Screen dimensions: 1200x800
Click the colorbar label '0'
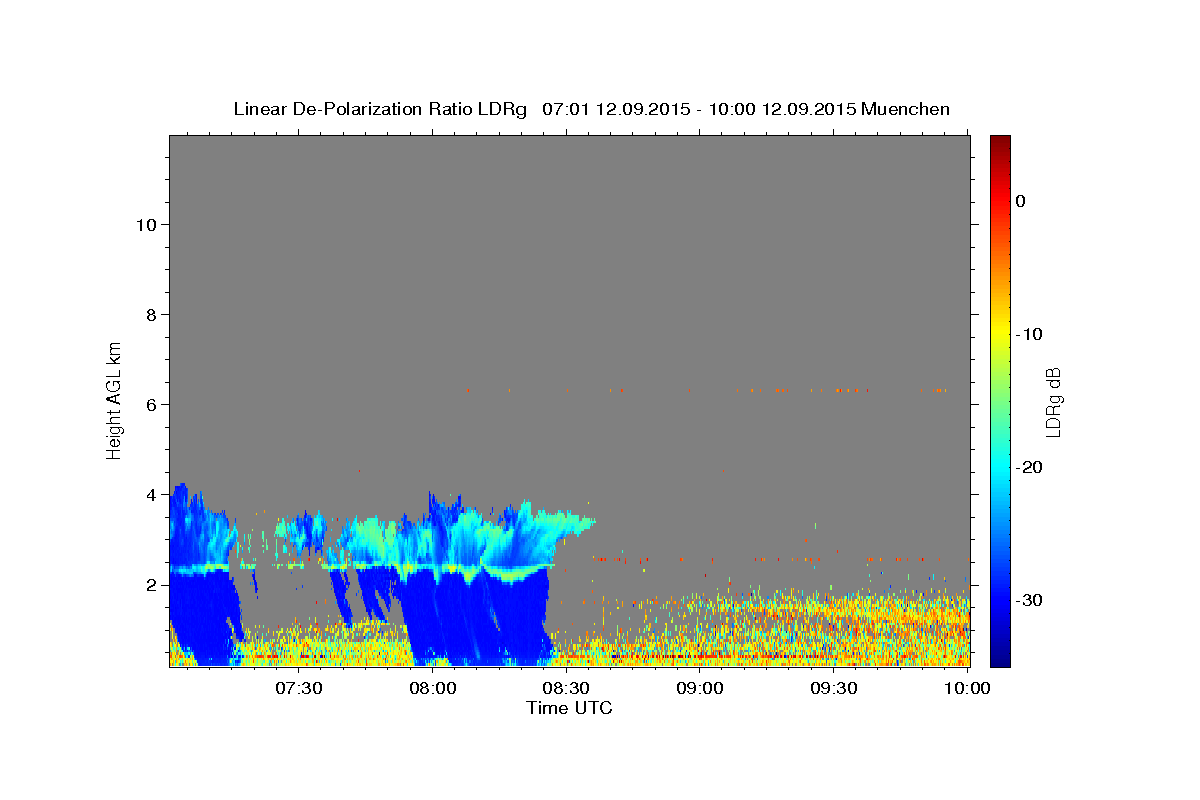(x=1021, y=201)
